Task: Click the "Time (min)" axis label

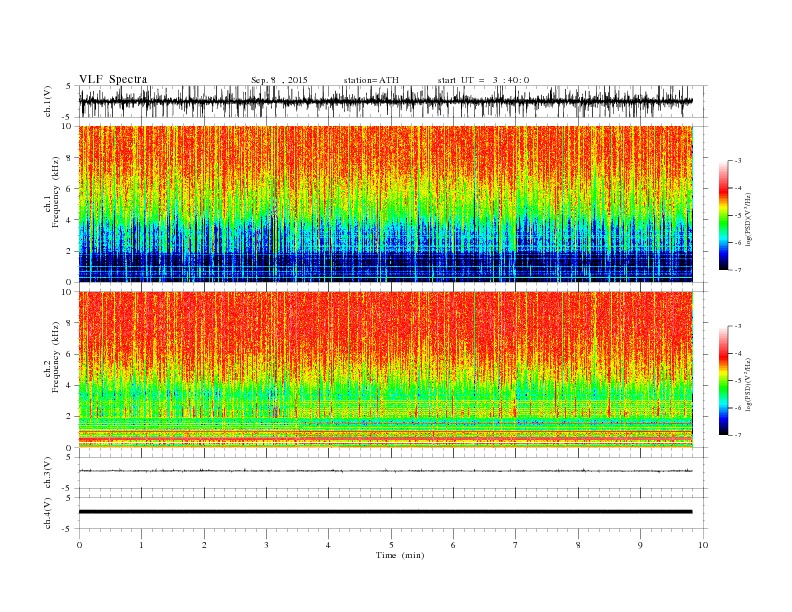Action: click(x=400, y=555)
